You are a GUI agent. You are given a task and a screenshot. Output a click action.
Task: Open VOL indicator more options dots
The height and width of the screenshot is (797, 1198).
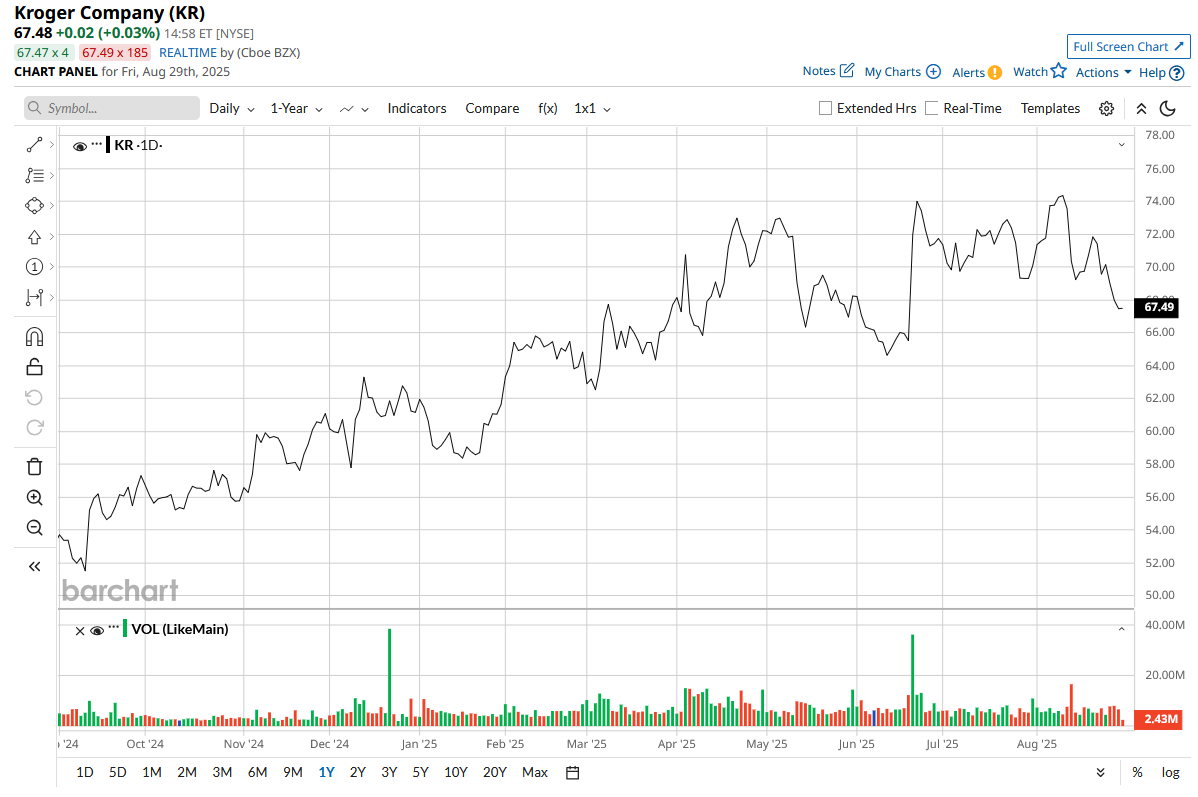(114, 627)
